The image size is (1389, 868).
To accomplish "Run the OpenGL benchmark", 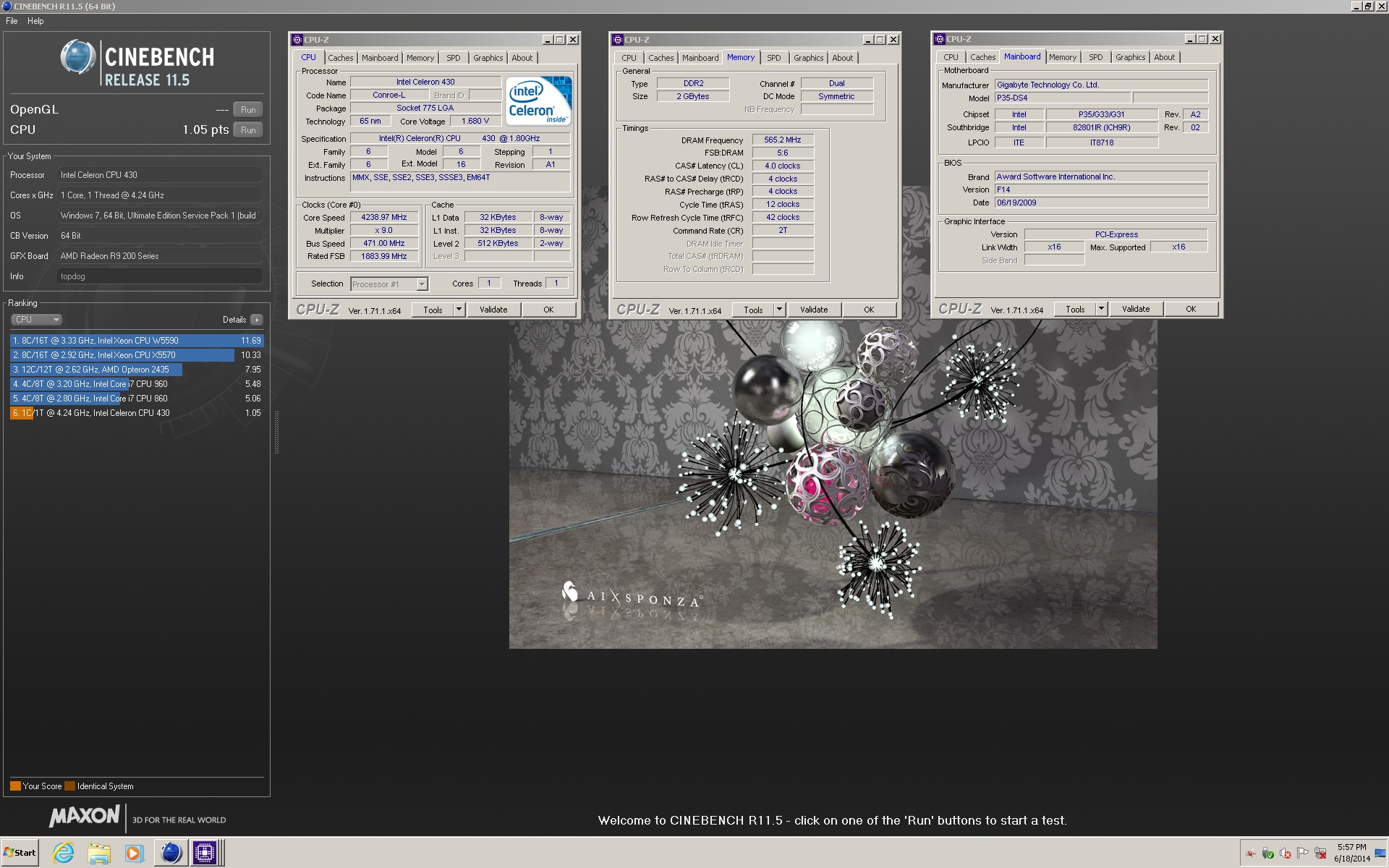I will pyautogui.click(x=248, y=110).
